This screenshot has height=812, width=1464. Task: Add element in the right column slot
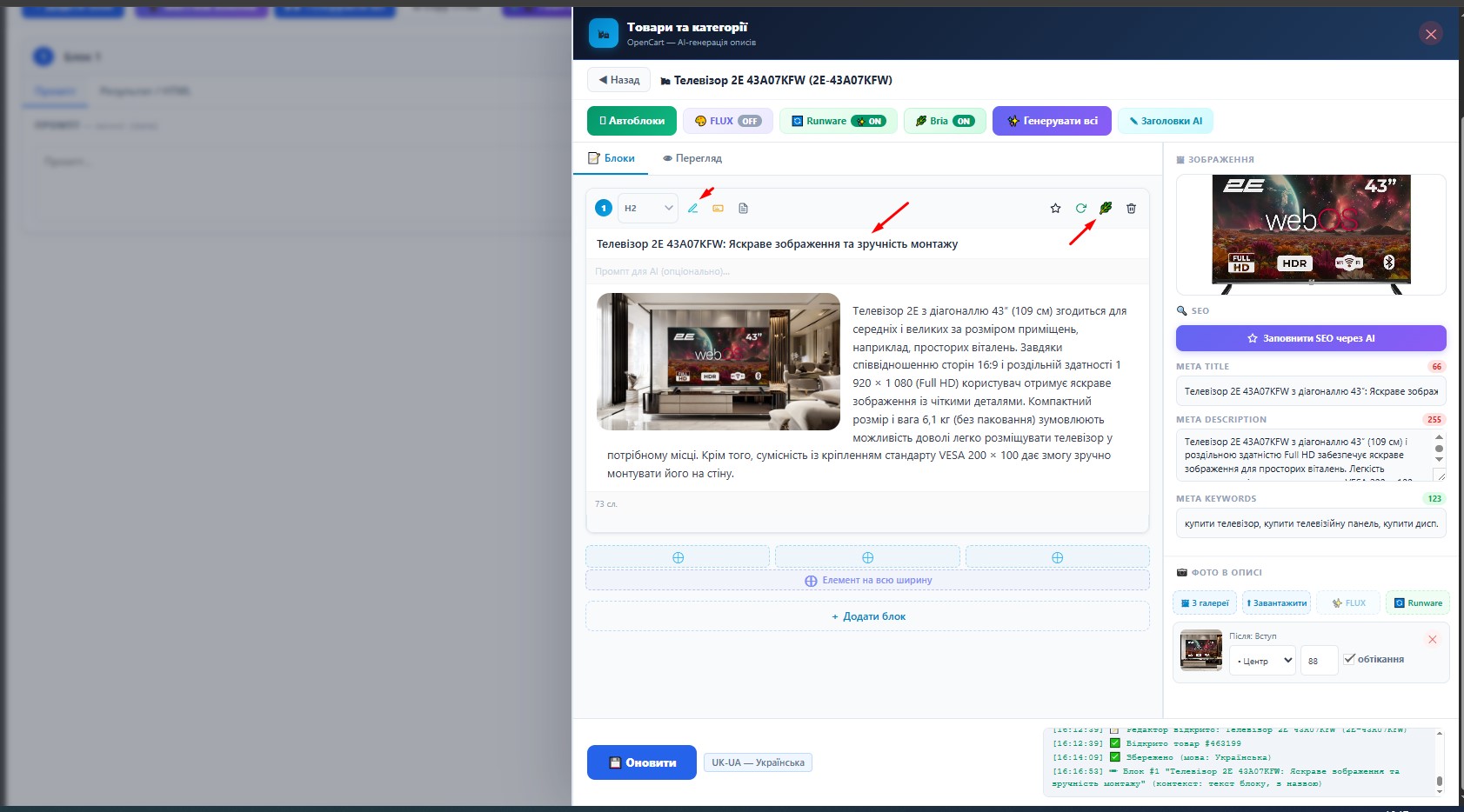pyautogui.click(x=1057, y=557)
